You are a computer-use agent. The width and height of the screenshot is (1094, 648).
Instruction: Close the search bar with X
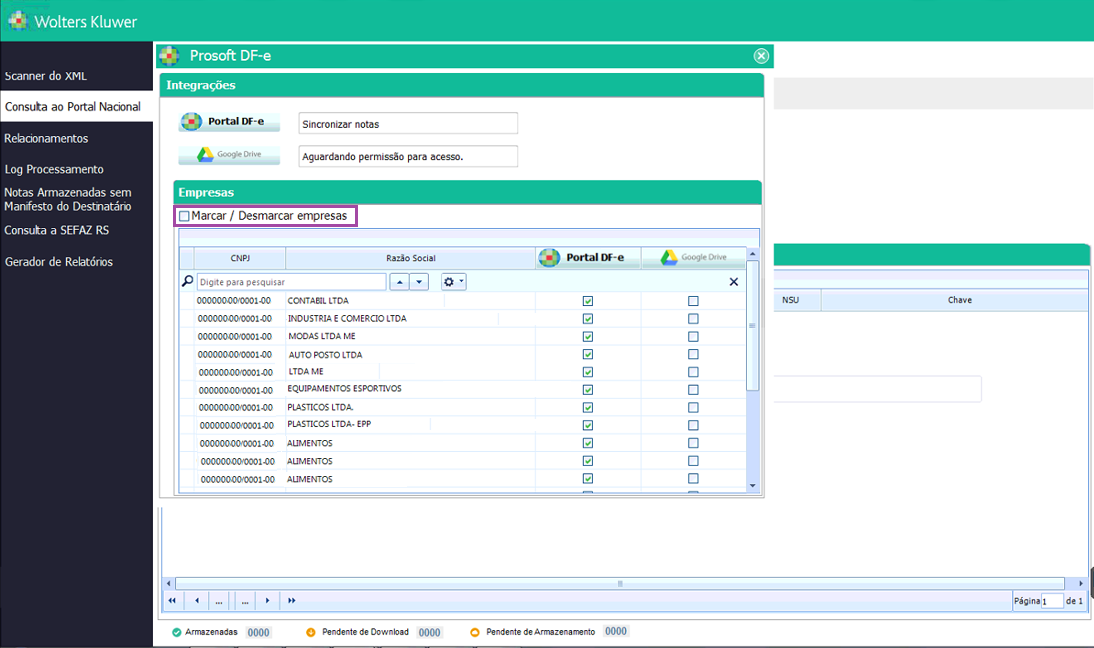click(x=733, y=282)
